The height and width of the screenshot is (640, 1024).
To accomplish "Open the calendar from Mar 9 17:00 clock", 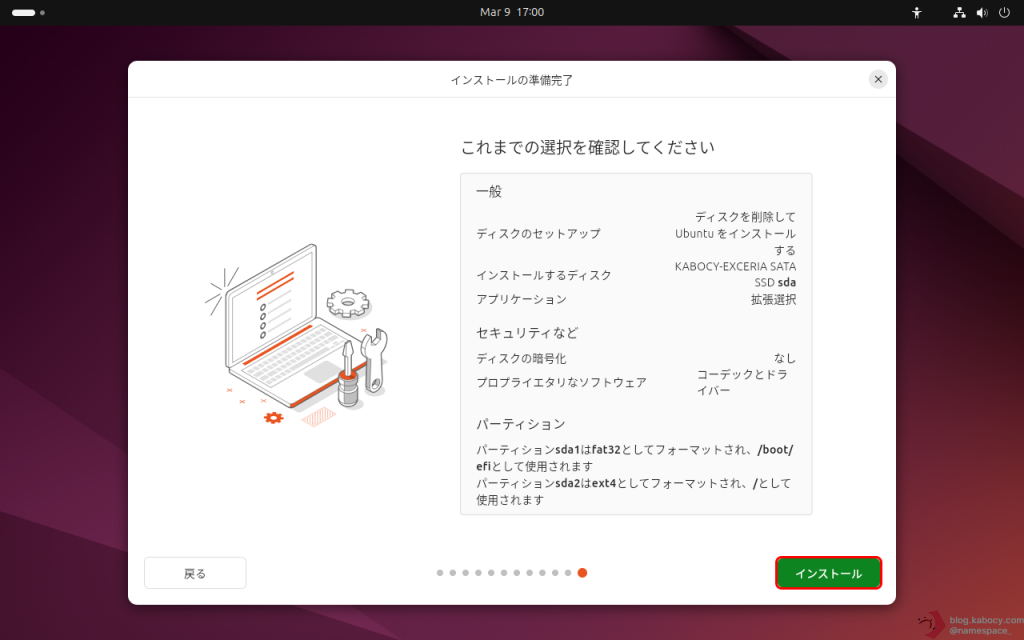I will click(x=512, y=12).
